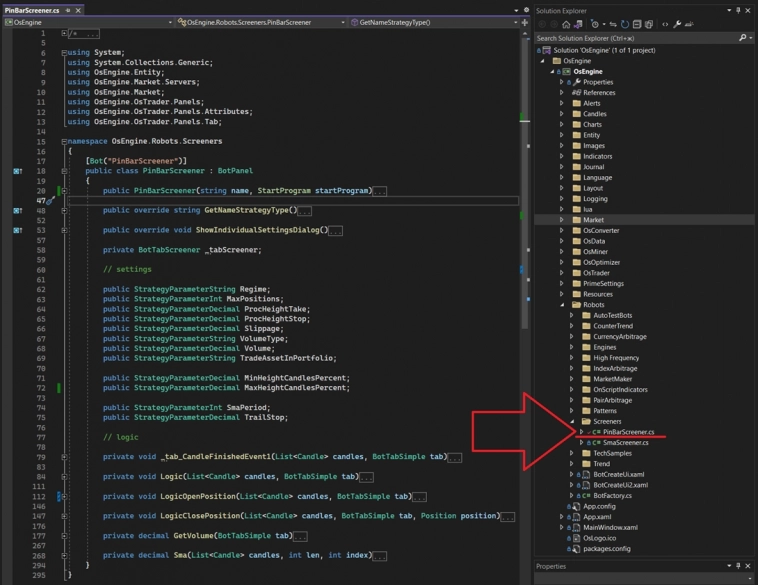Click the Home icon in Solution Explorer
This screenshot has height=585, width=758.
(x=566, y=24)
